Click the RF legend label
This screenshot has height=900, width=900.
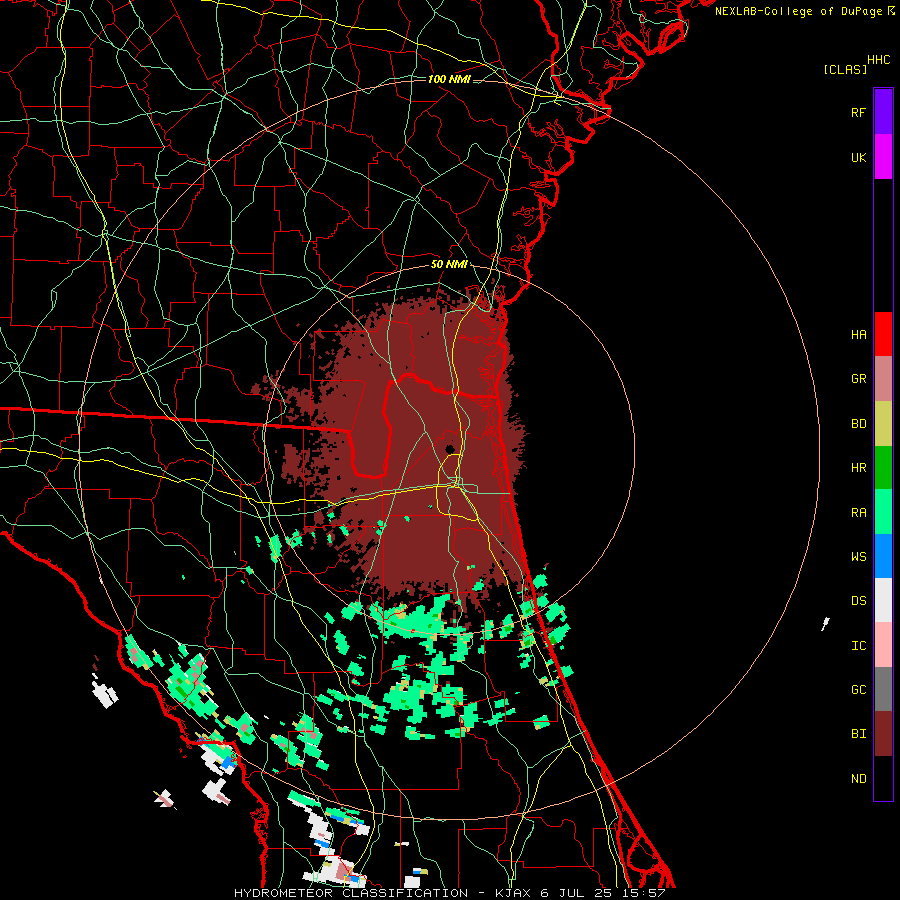click(x=858, y=112)
